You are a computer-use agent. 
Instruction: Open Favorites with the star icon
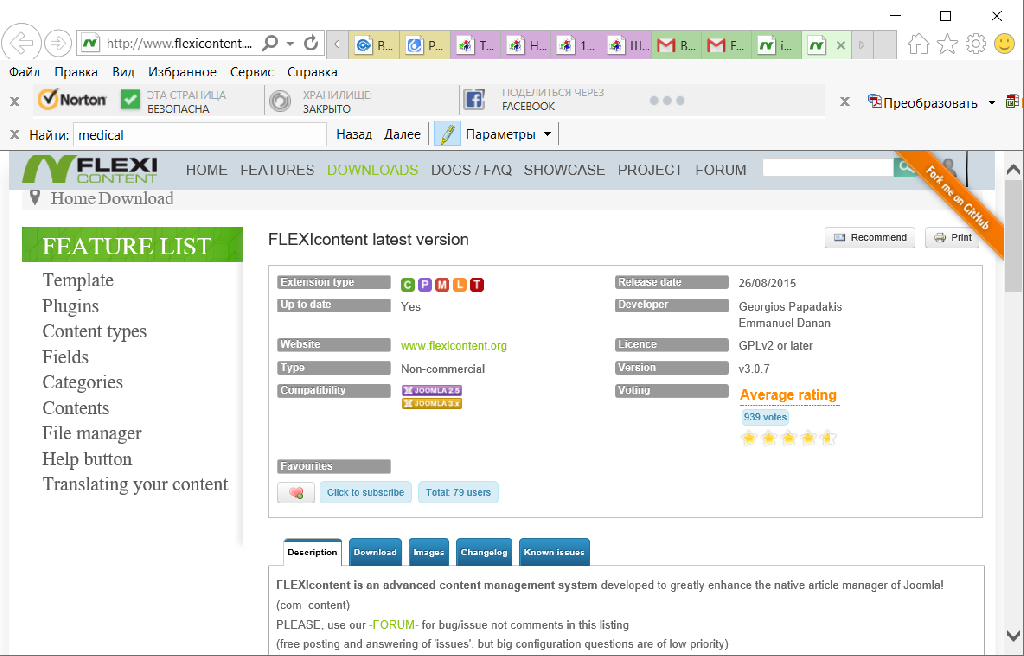click(947, 44)
